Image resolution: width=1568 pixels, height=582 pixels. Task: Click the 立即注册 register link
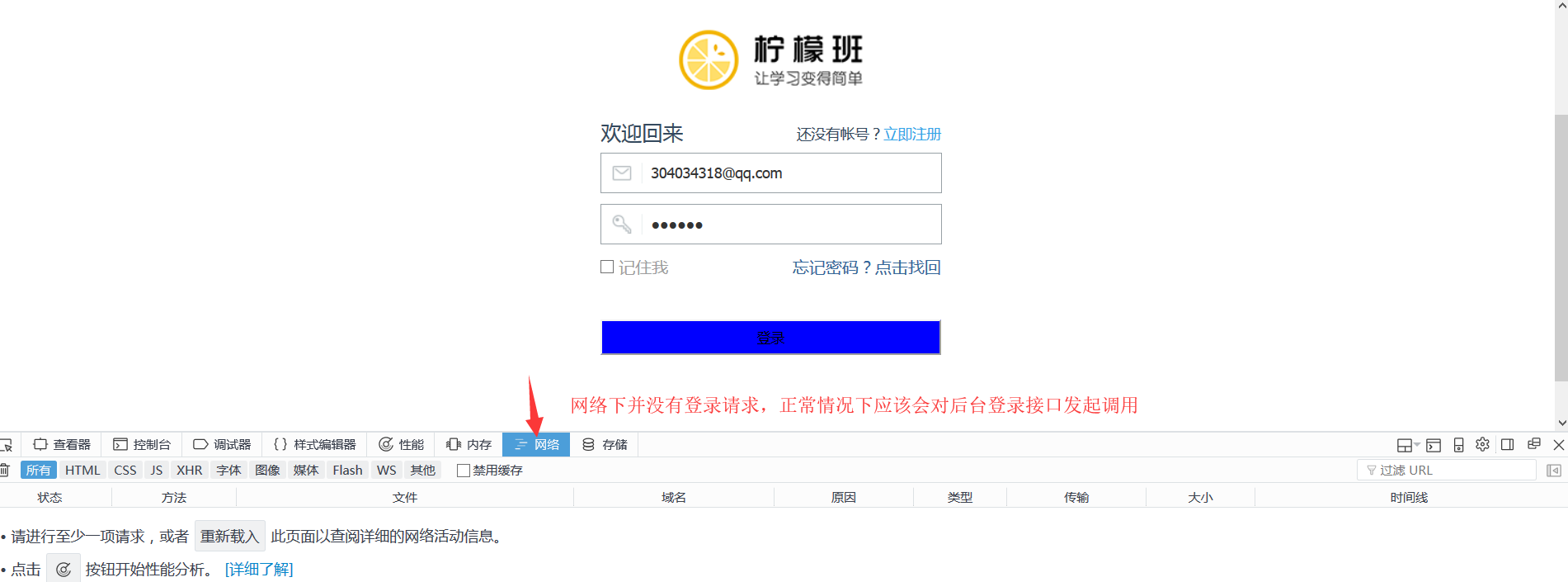pos(912,134)
